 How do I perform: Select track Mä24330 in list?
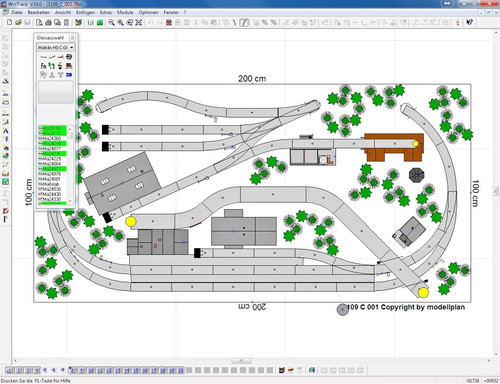52,199
